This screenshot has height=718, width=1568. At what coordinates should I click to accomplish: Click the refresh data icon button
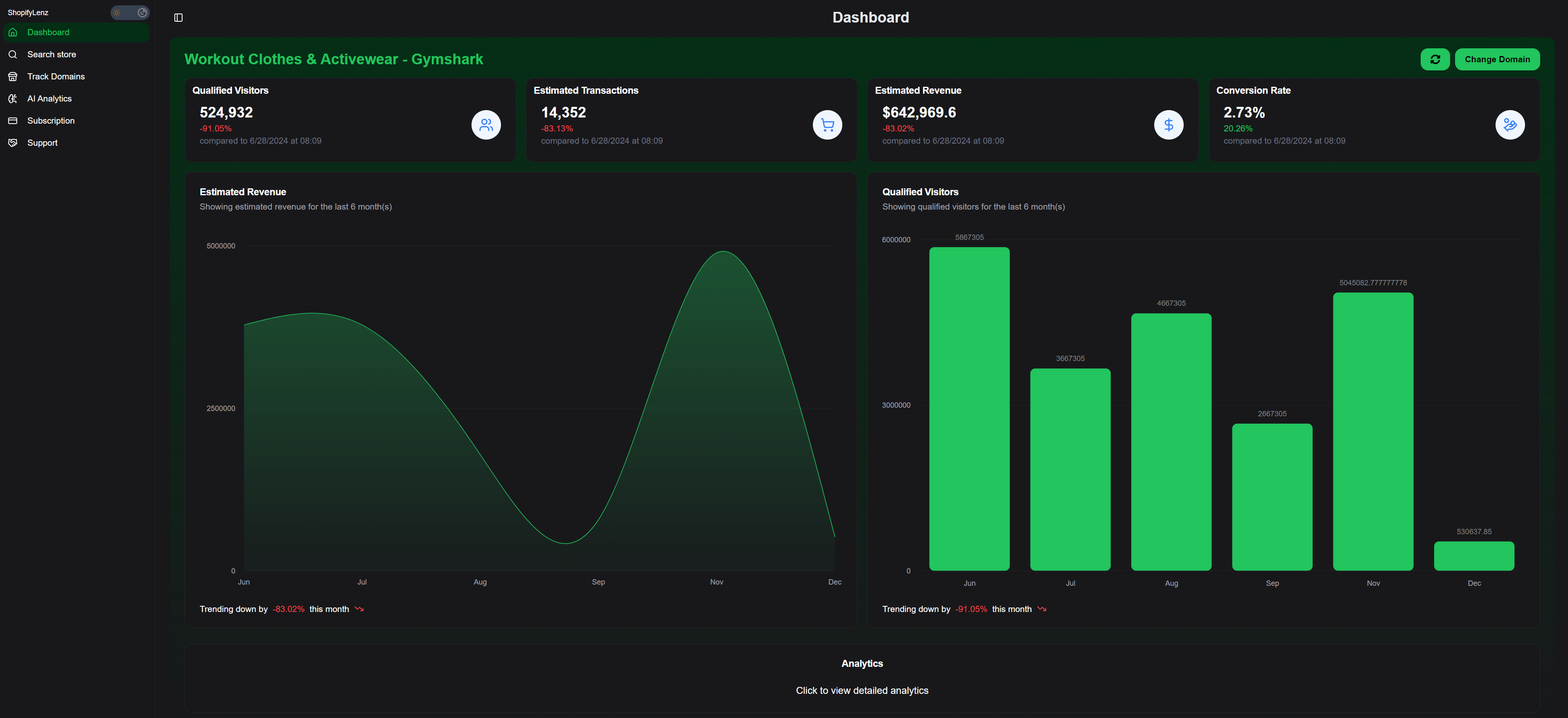1435,59
